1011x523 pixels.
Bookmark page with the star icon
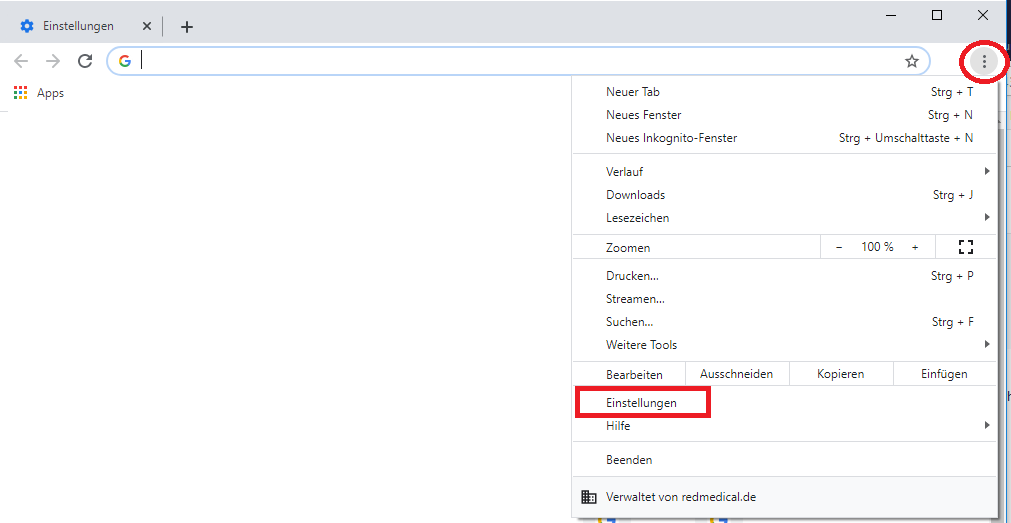click(911, 61)
